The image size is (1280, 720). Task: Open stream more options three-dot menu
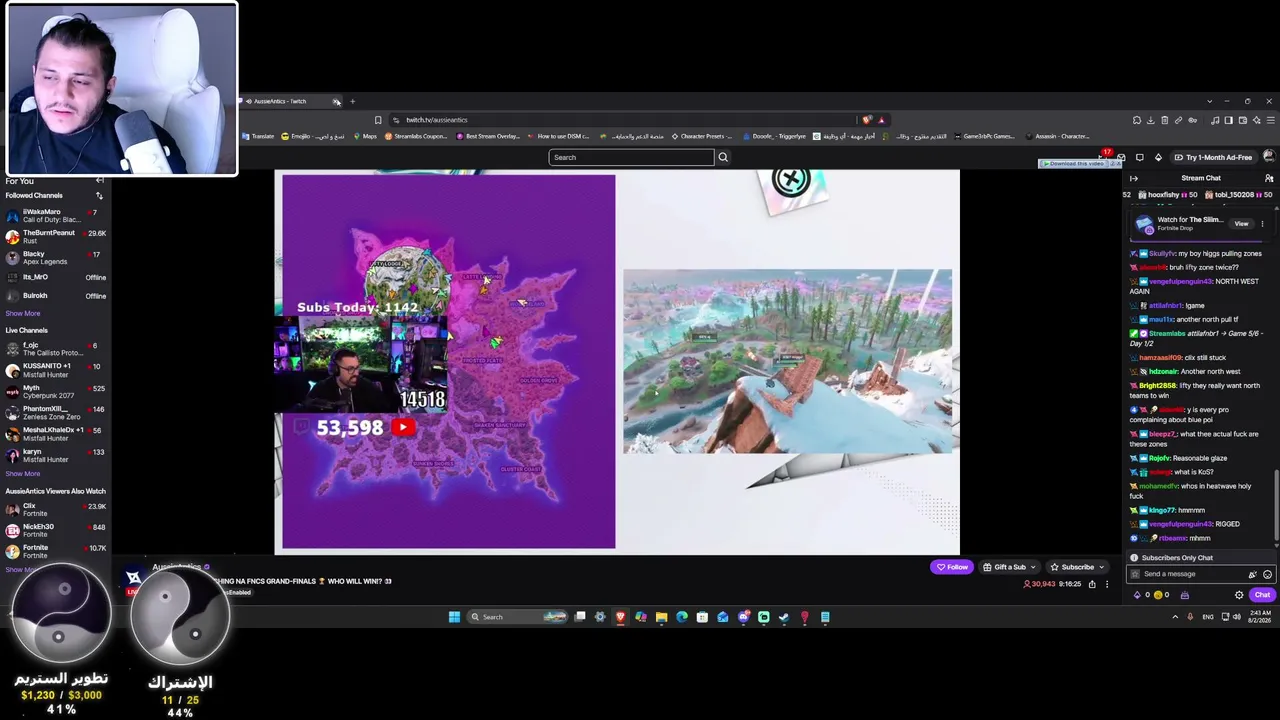click(1106, 584)
